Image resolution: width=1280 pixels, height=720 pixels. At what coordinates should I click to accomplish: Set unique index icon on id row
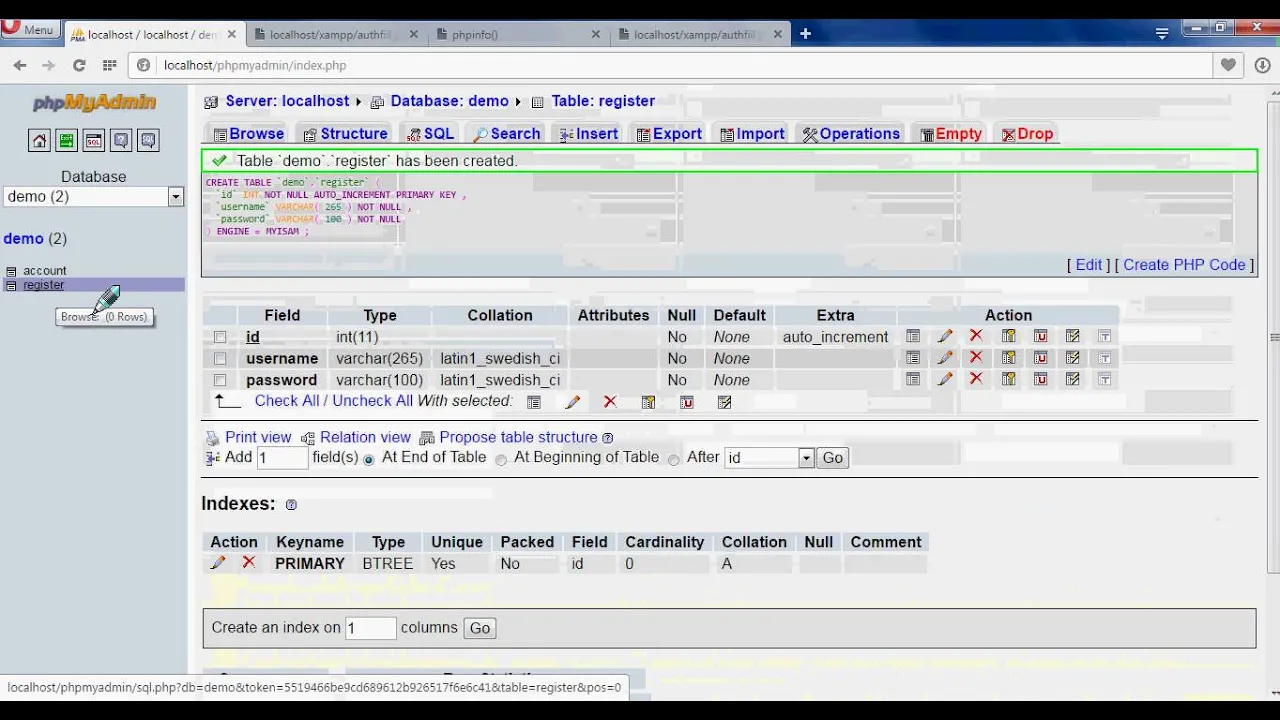[x=1040, y=337]
